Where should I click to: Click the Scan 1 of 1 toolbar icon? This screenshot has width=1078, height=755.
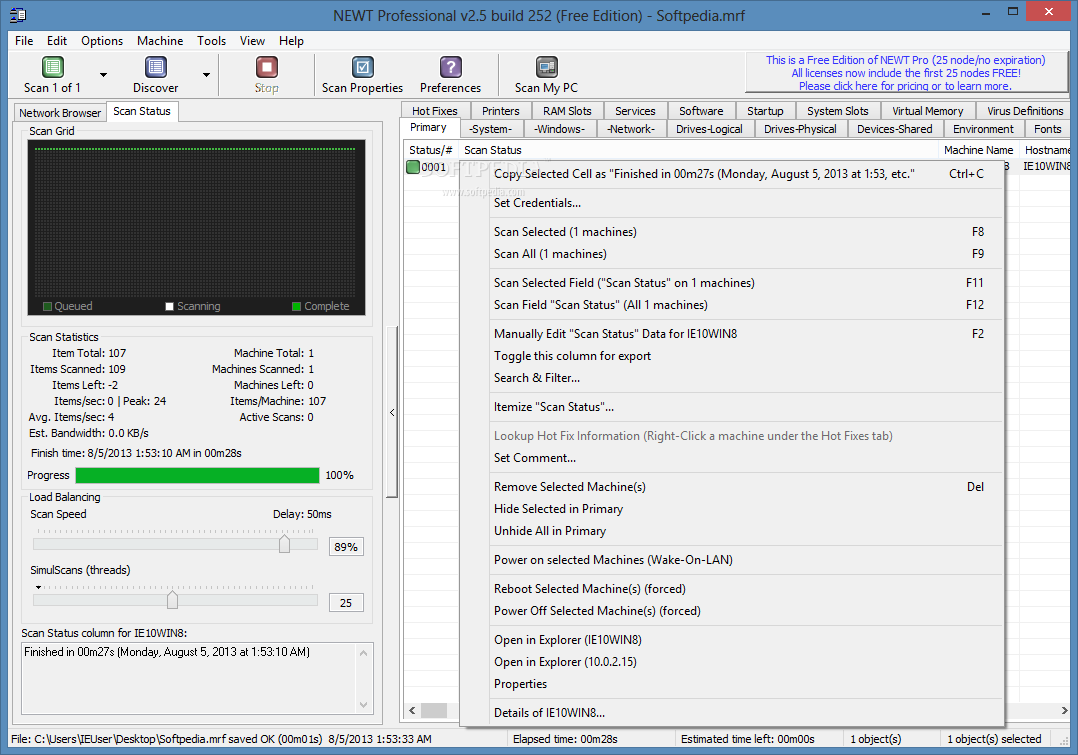click(52, 67)
